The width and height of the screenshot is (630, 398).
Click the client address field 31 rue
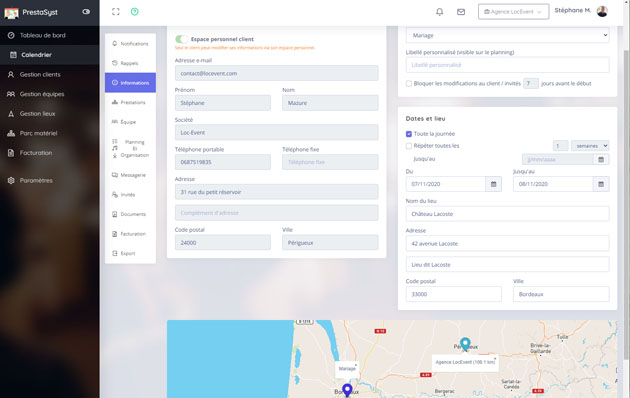(x=276, y=192)
